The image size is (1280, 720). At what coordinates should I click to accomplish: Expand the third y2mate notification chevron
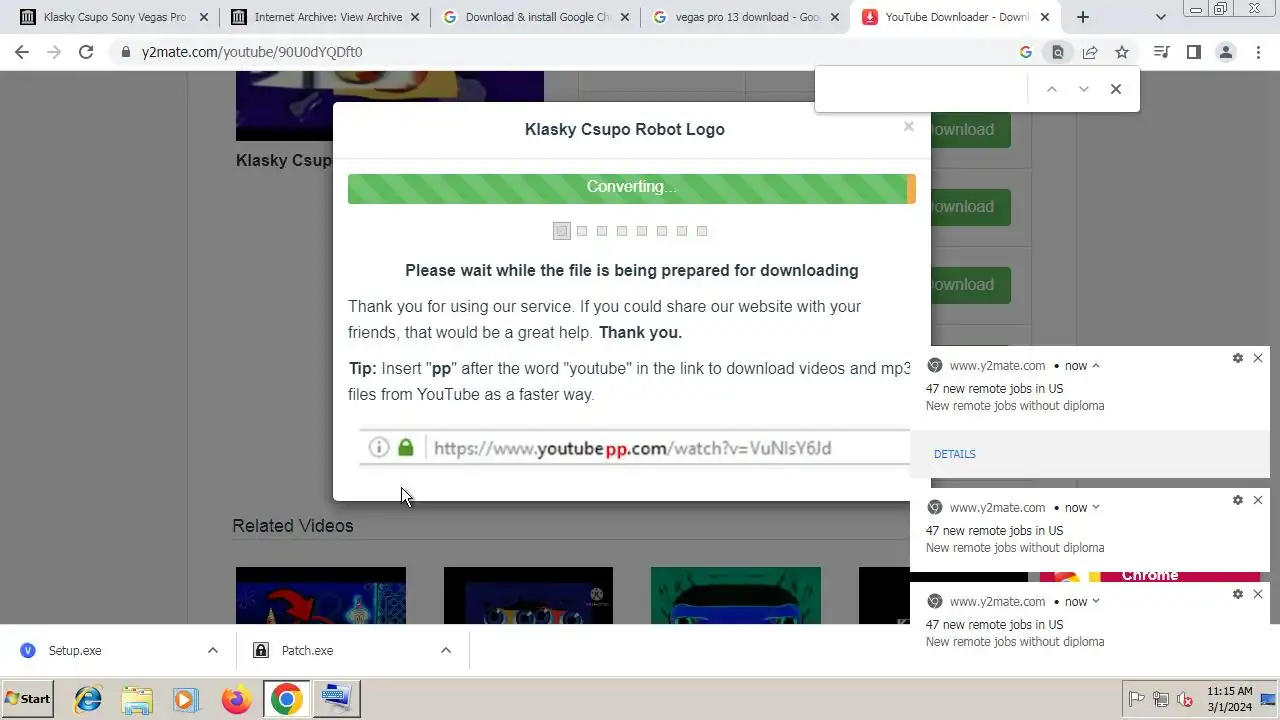tap(1096, 602)
